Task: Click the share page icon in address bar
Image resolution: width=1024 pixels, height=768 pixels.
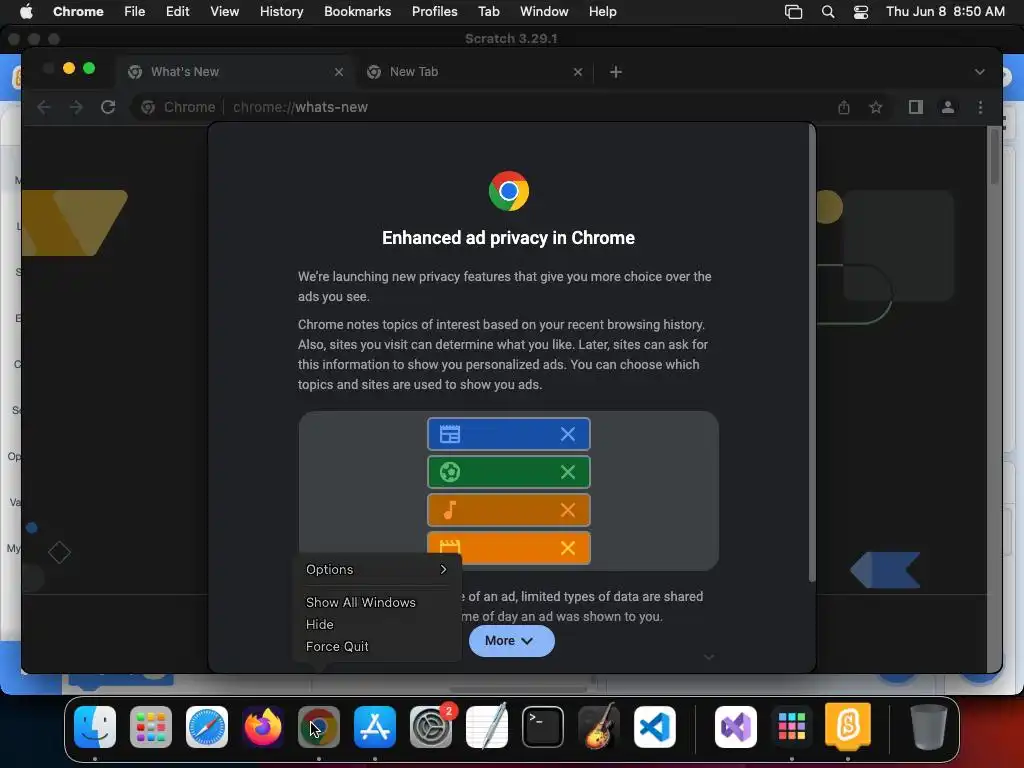Action: (x=844, y=107)
